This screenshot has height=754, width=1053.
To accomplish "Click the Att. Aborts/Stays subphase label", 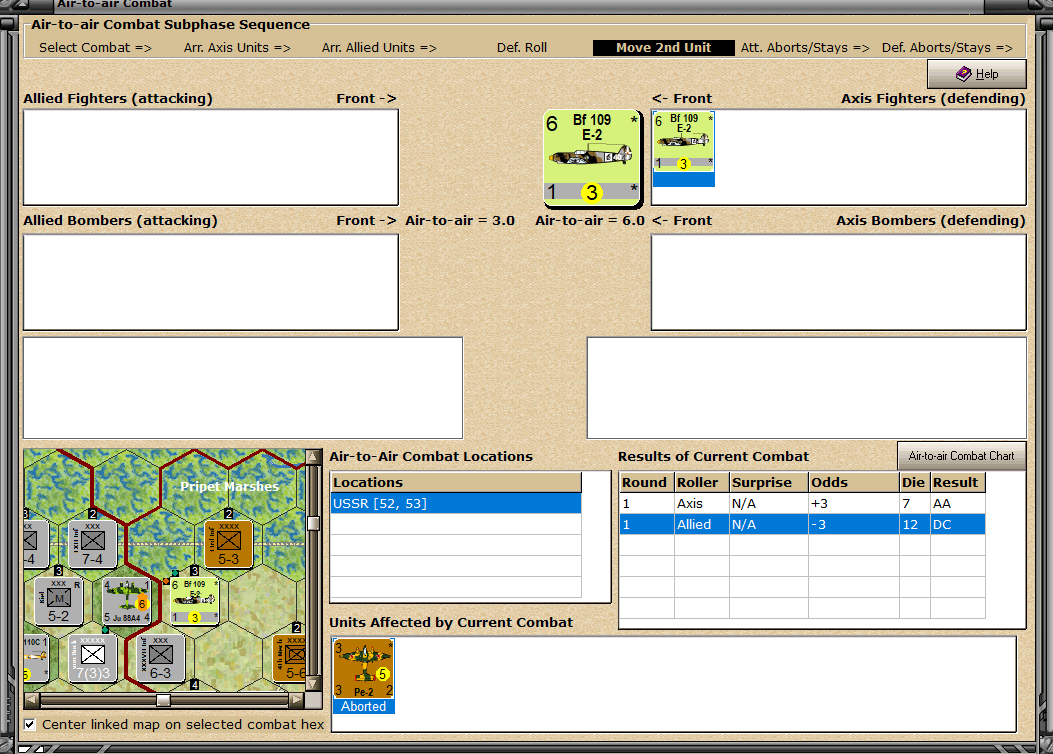I will [805, 48].
